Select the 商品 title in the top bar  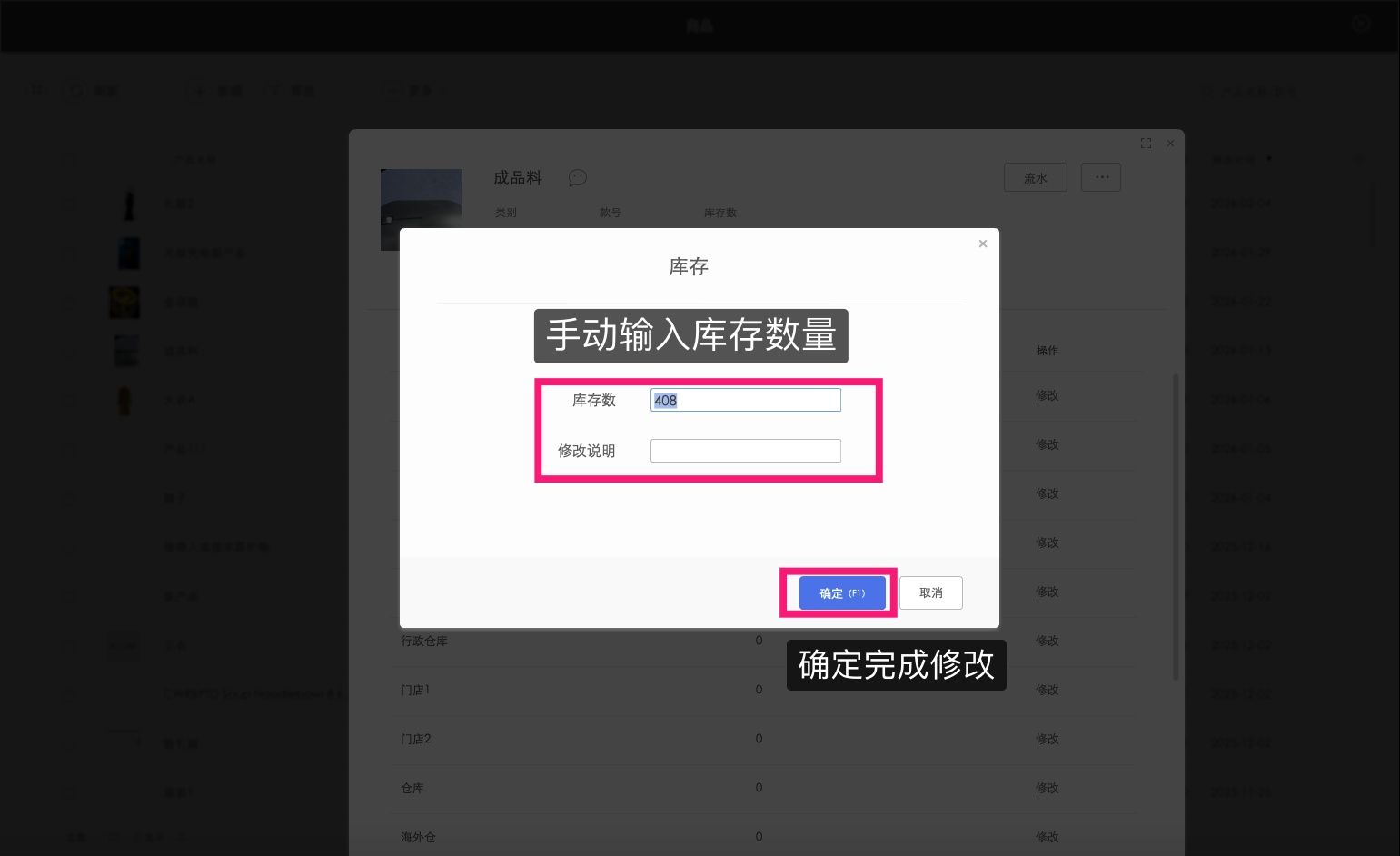coord(700,25)
